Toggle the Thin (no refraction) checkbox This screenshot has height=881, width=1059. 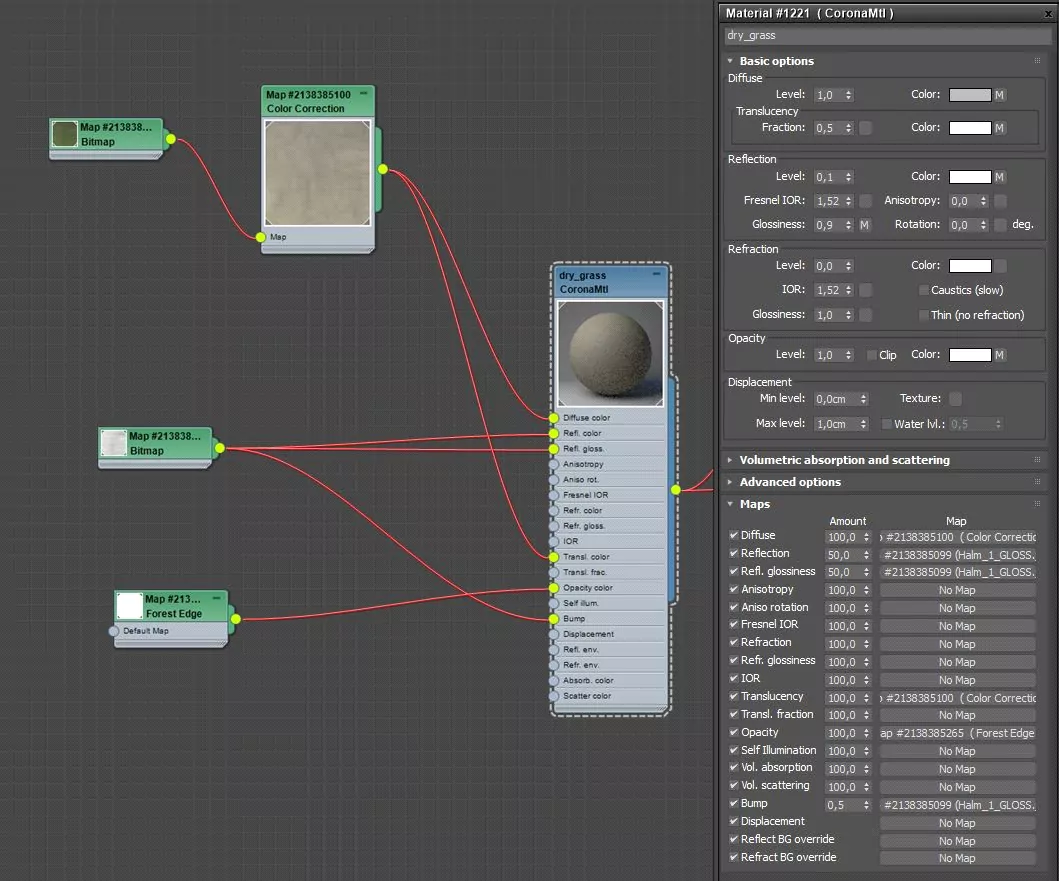coord(924,315)
